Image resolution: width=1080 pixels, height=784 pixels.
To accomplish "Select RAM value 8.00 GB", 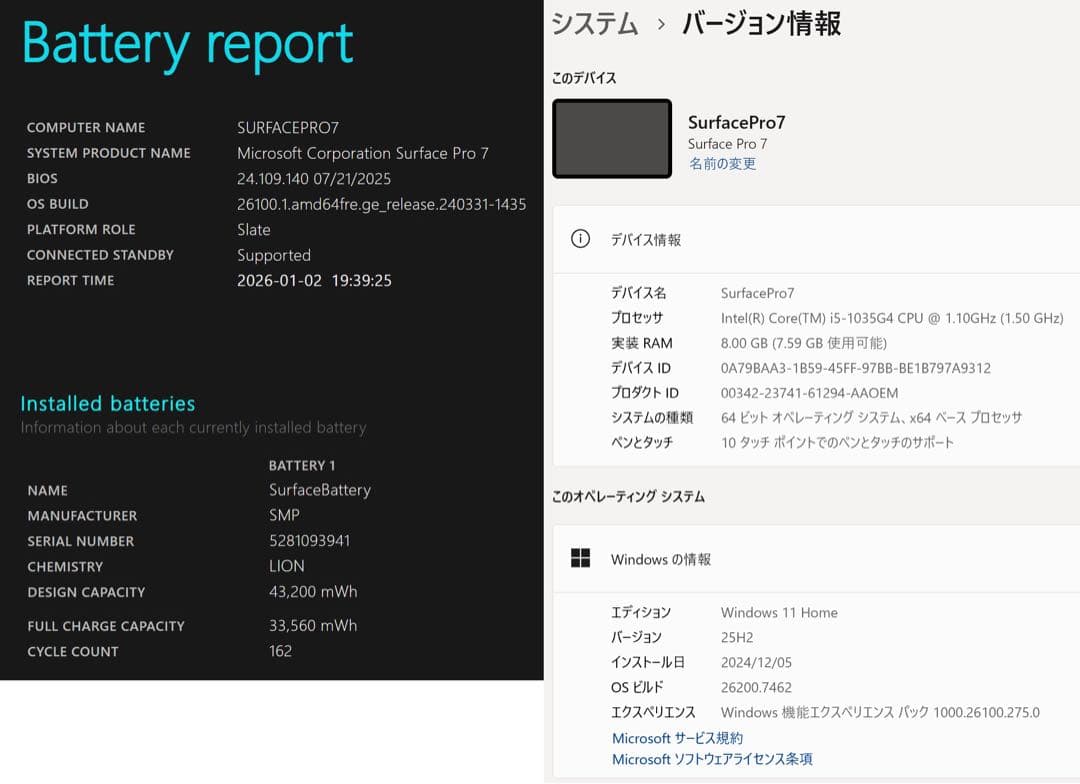I will [804, 343].
